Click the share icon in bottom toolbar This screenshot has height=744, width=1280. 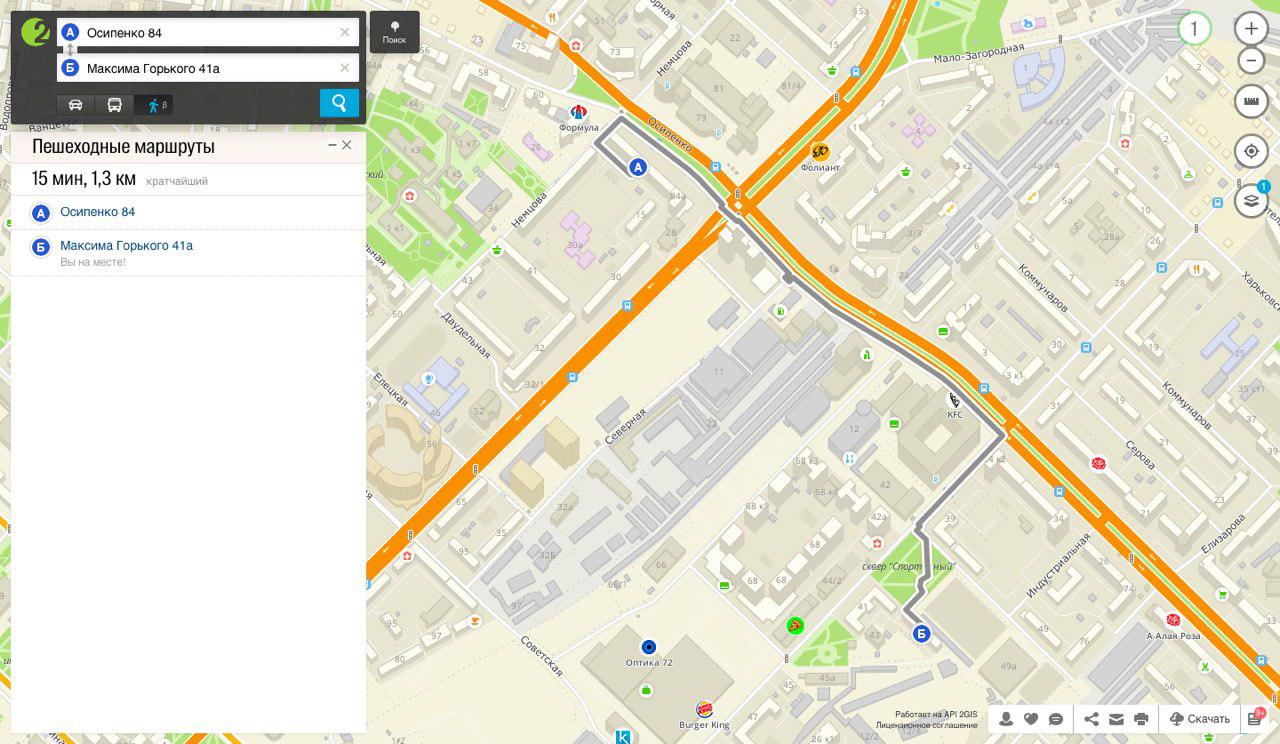click(x=1091, y=719)
